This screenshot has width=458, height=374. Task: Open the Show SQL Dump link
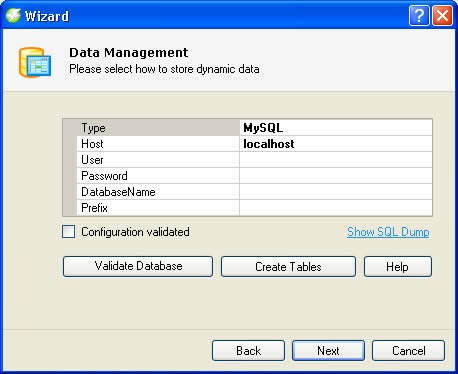(388, 232)
